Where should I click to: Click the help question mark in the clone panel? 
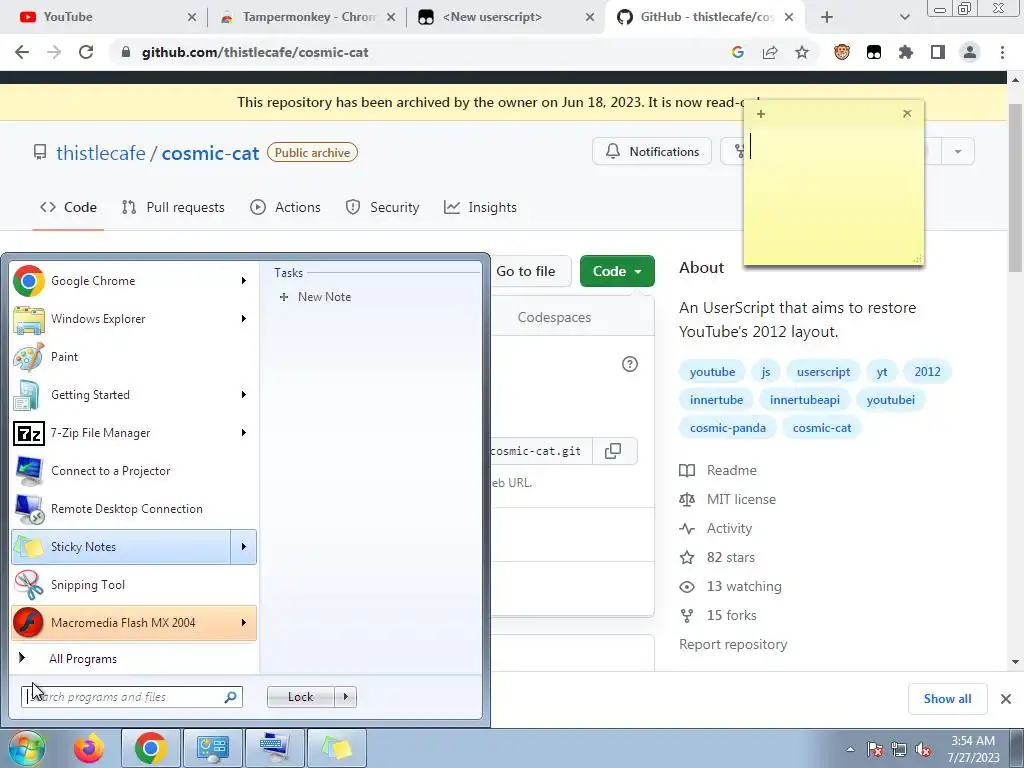pyautogui.click(x=630, y=364)
